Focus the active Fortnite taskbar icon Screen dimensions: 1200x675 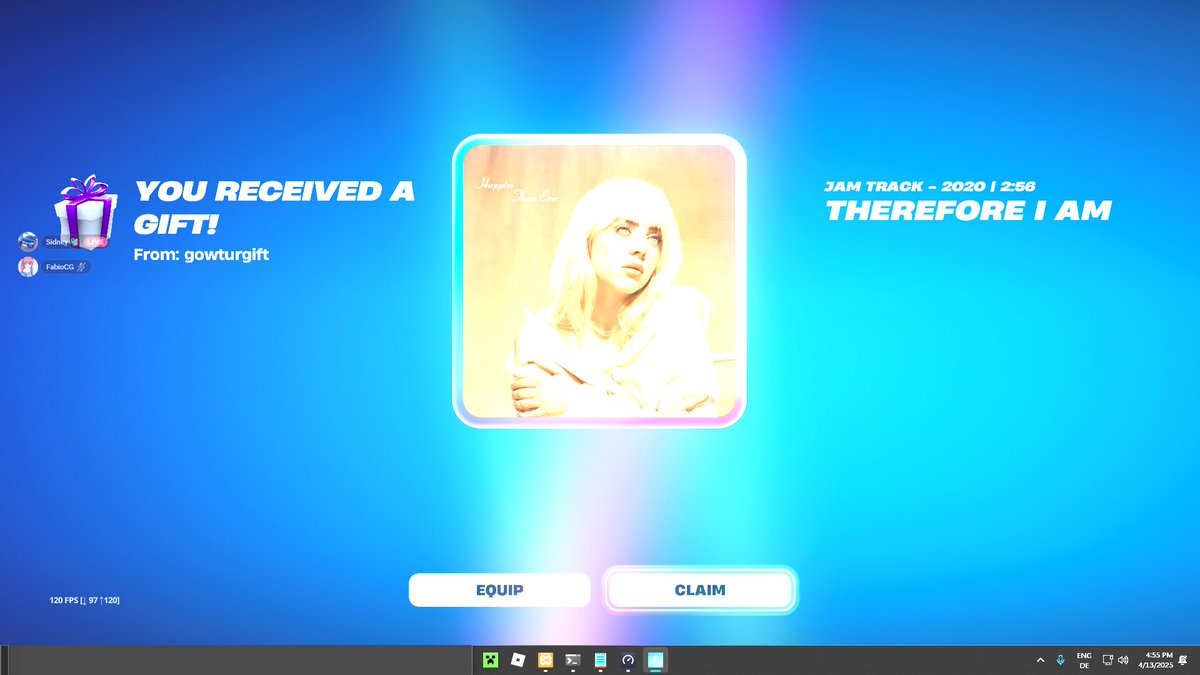pyautogui.click(x=656, y=660)
